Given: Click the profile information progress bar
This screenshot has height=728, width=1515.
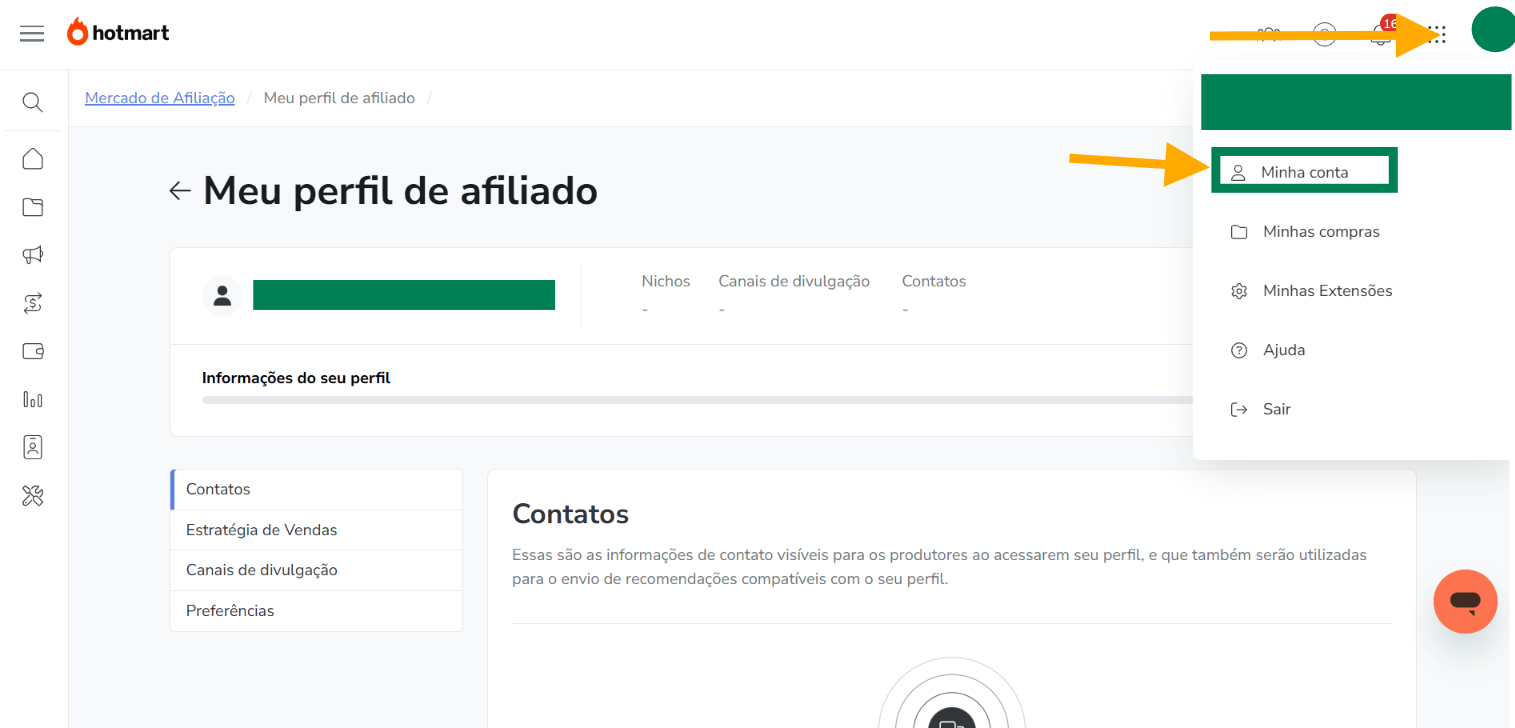Looking at the screenshot, I should click(x=697, y=400).
